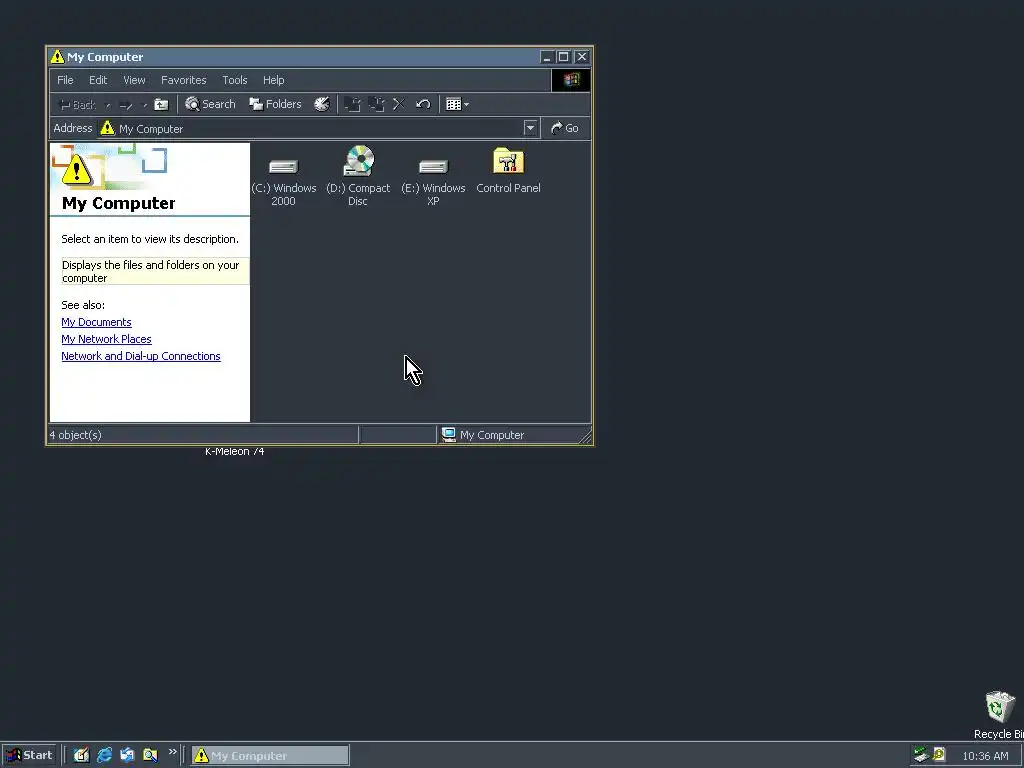Click the Move To toolbar icon

(x=353, y=104)
